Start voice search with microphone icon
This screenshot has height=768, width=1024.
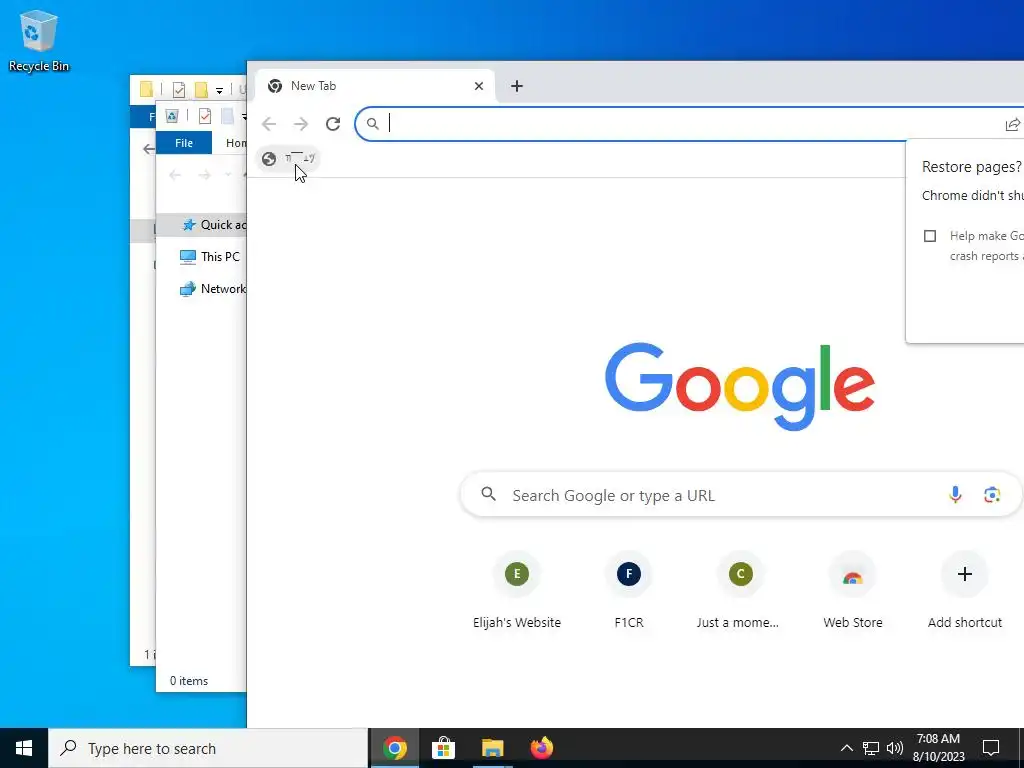pyautogui.click(x=955, y=495)
